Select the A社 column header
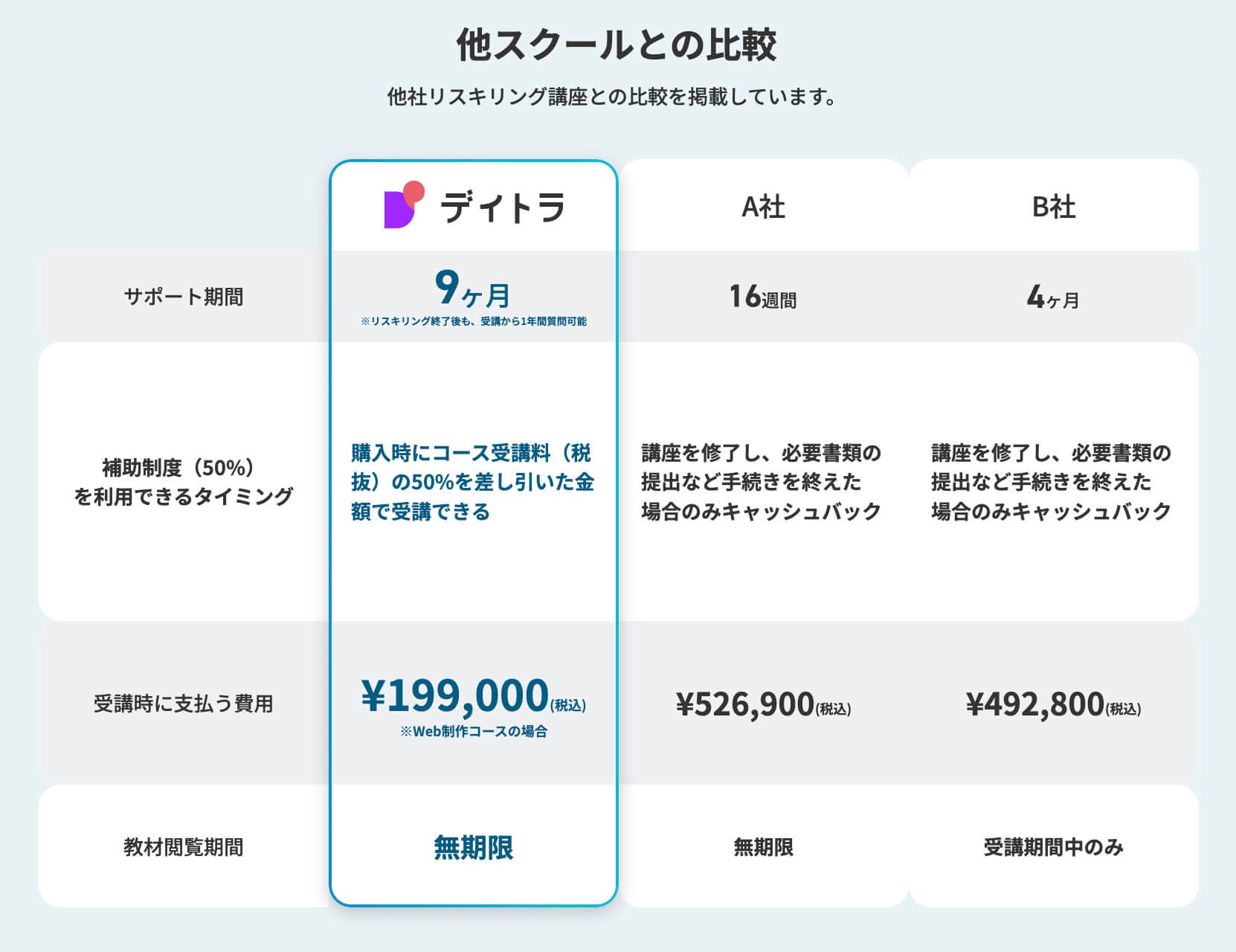Screen dimensions: 1236x952 763,207
